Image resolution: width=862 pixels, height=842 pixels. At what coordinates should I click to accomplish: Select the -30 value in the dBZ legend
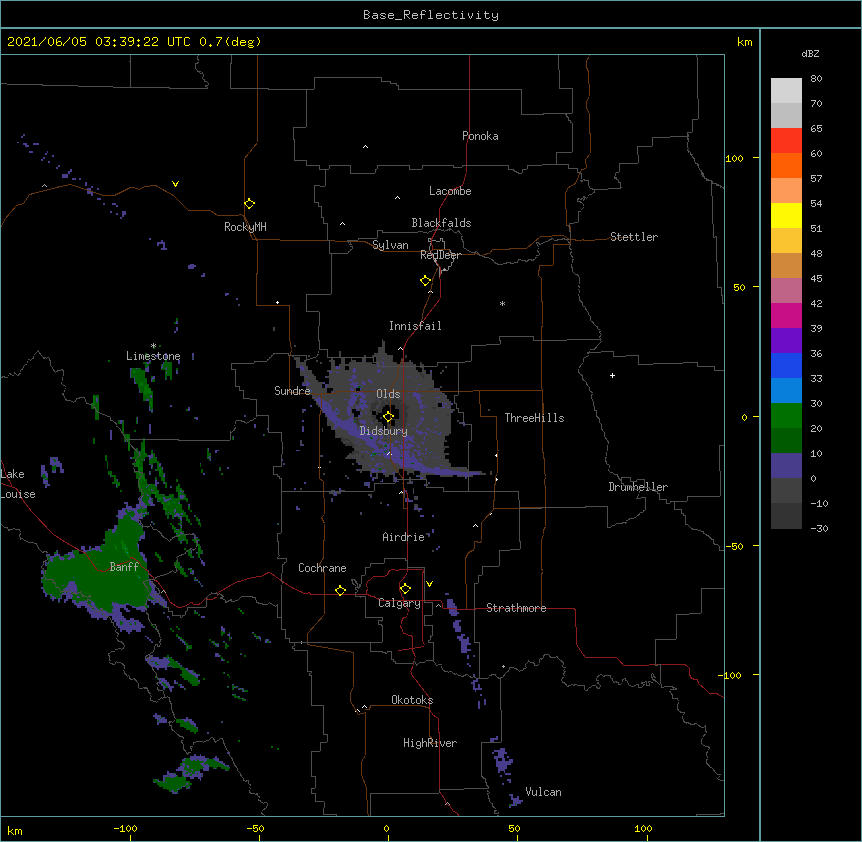click(819, 528)
